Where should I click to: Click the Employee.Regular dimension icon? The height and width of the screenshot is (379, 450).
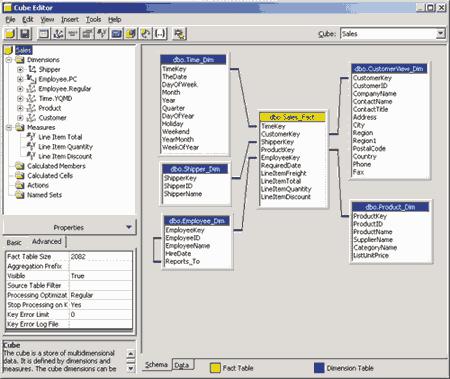(x=31, y=89)
